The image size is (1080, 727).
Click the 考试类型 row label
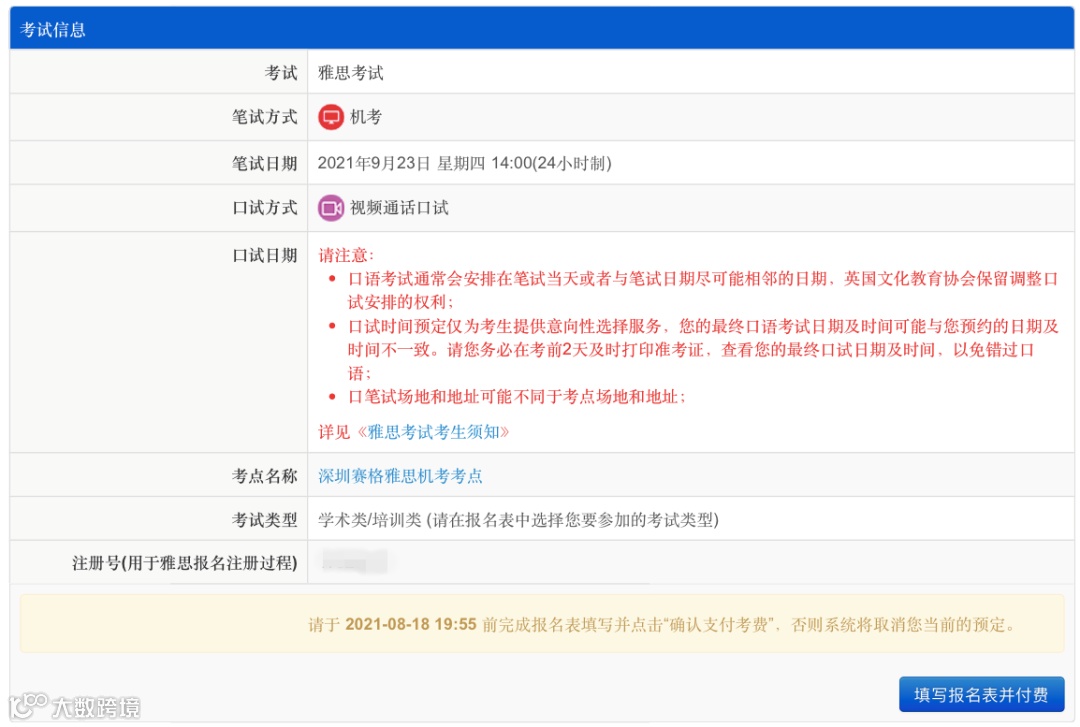point(264,520)
